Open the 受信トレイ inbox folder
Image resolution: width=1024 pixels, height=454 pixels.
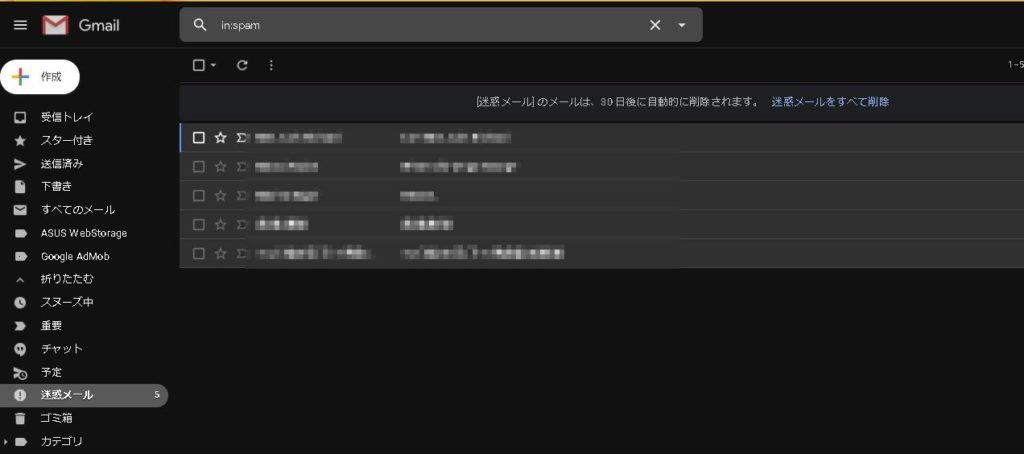66,117
